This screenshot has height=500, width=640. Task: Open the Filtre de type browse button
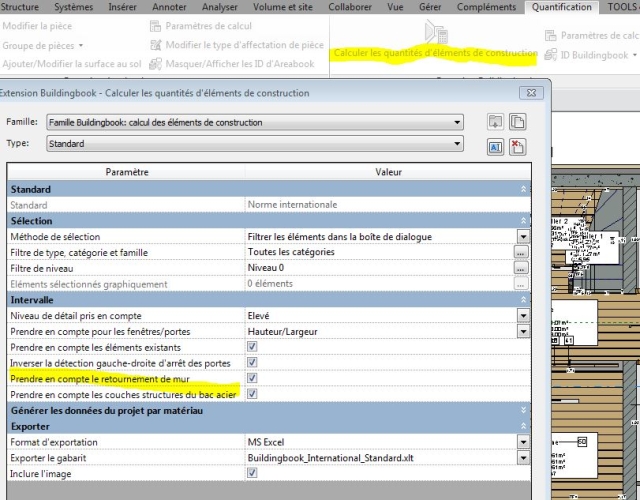[520, 252]
